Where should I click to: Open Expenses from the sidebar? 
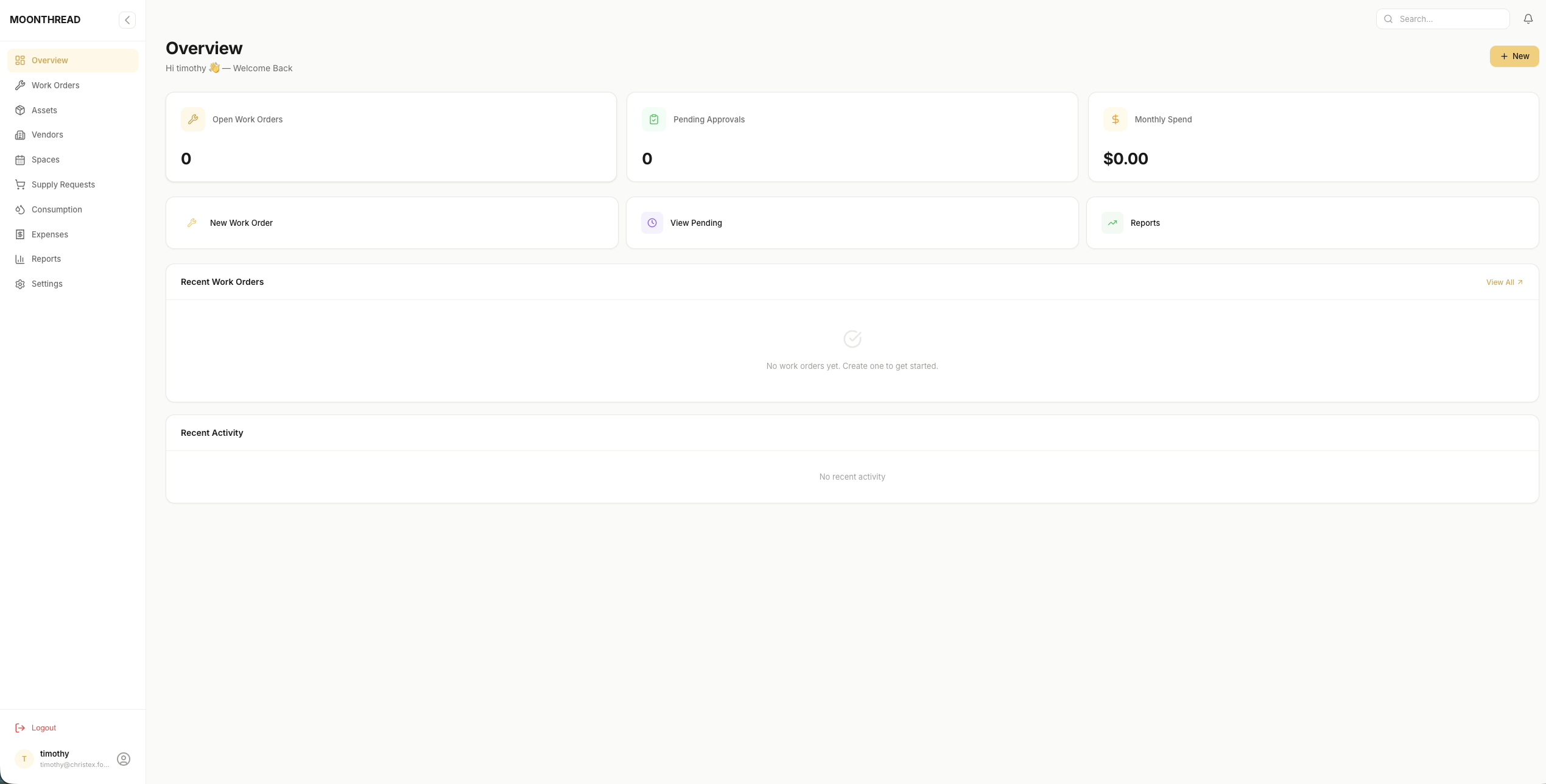(49, 234)
